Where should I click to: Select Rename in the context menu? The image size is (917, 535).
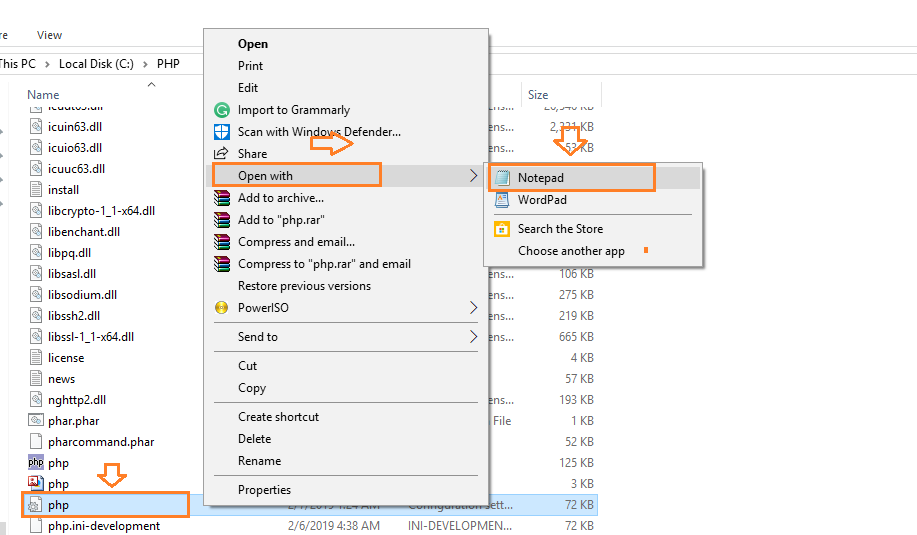click(x=259, y=461)
